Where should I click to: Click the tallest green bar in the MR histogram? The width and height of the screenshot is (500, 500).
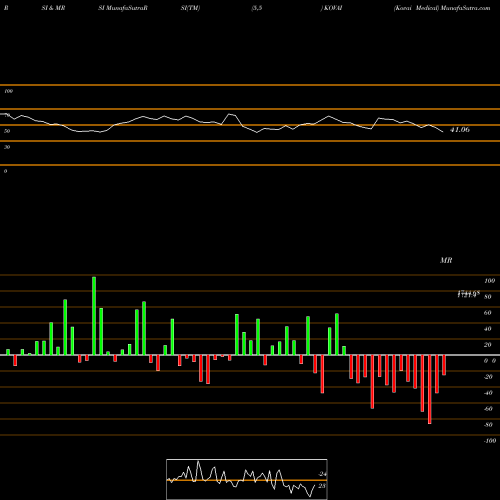[94, 316]
